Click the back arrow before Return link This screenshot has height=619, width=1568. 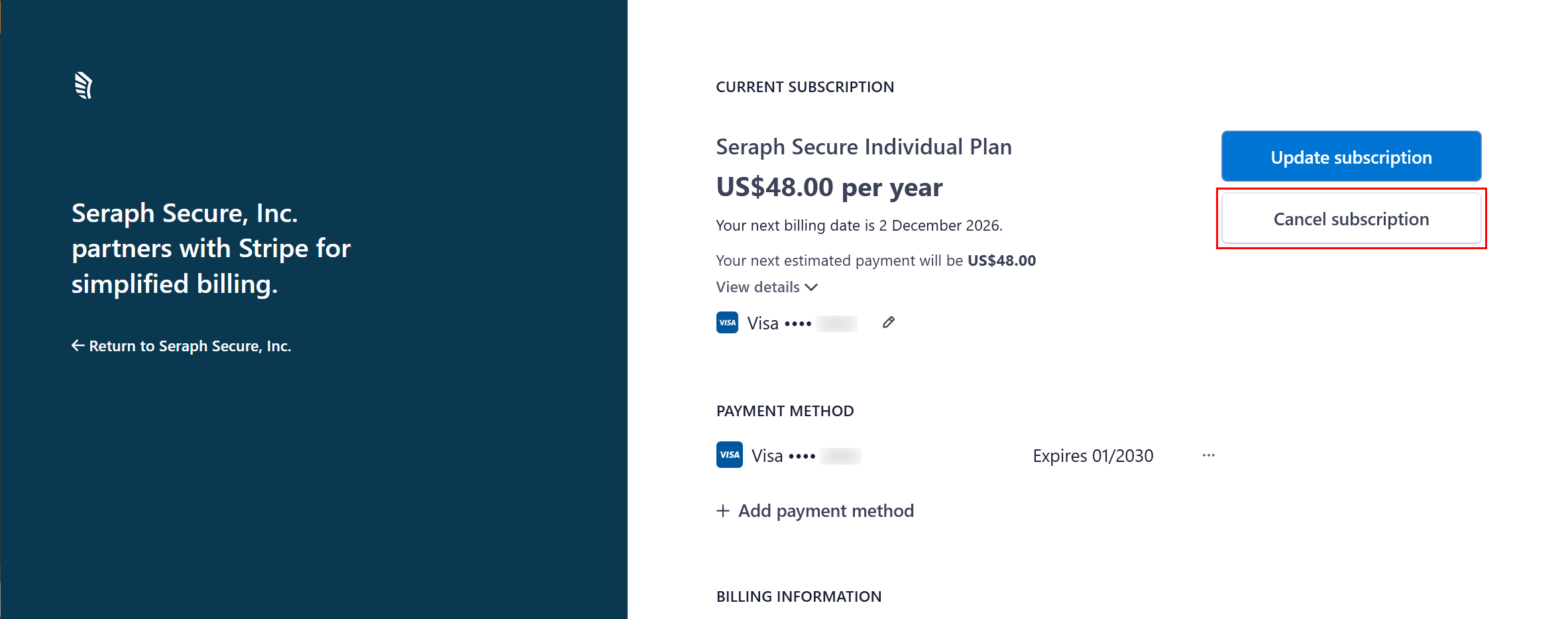pos(78,345)
